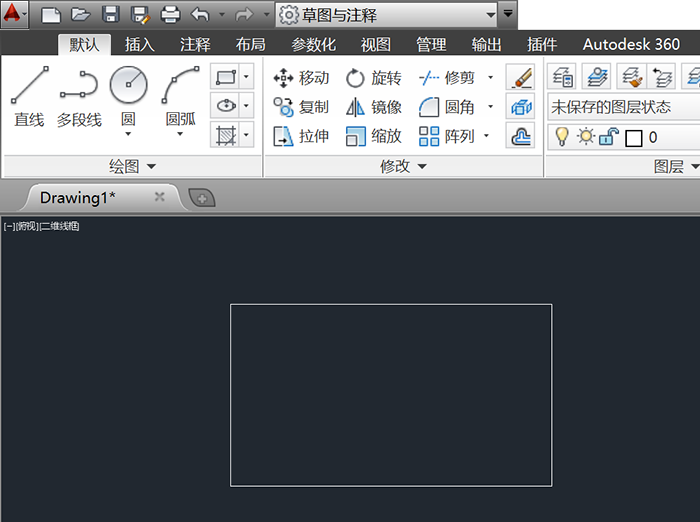This screenshot has height=522, width=700.
Task: Open the layer state dropdown 未保存的图层状态
Action: 624,107
